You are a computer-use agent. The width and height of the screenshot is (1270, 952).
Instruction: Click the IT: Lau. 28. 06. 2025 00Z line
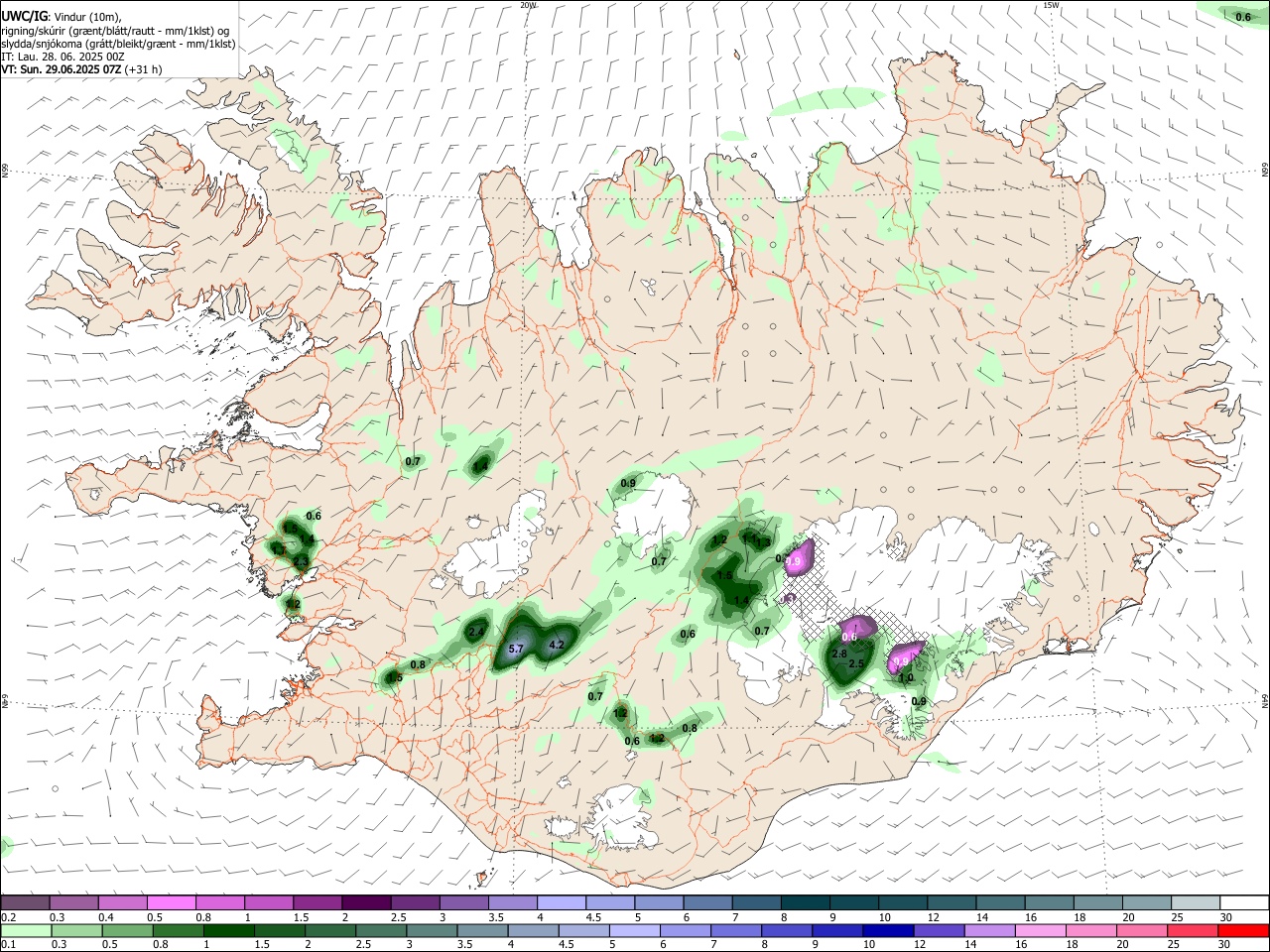[63, 57]
